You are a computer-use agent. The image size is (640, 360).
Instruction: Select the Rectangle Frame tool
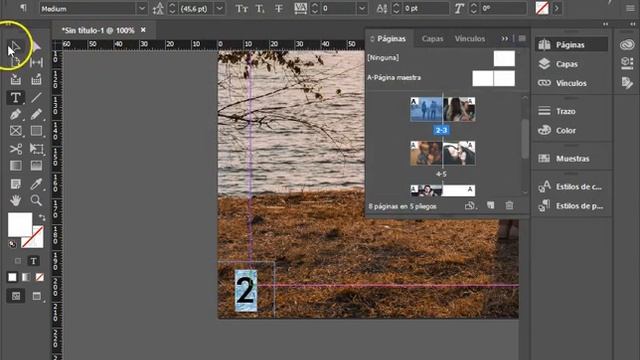tap(16, 131)
